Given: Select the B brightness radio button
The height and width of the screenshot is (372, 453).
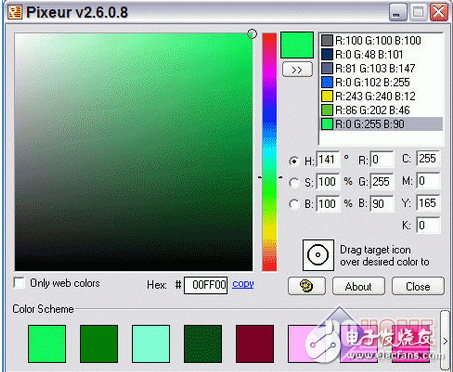Looking at the screenshot, I should (294, 204).
